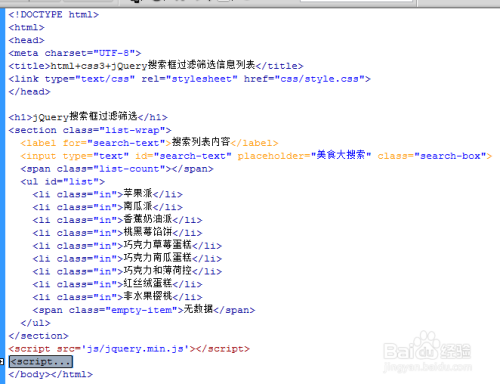Click the </body></html> closing line
This screenshot has width=500, height=384.
pos(51,374)
